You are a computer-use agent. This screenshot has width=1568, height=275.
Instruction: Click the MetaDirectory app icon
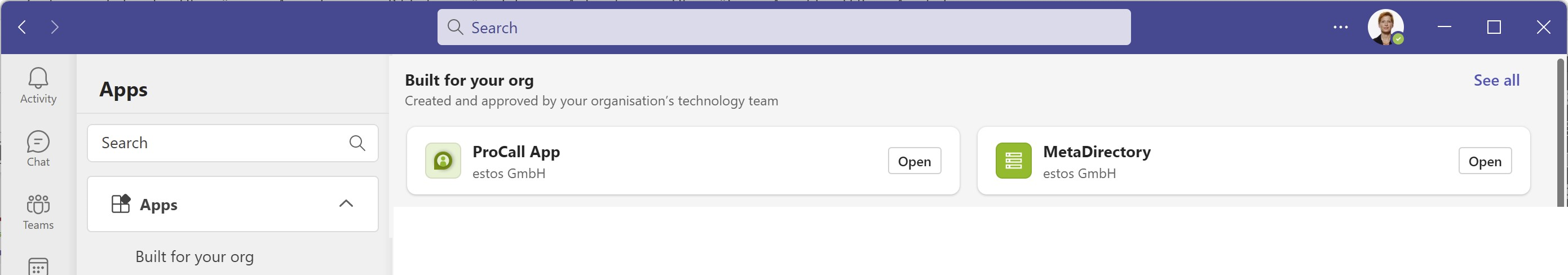(x=1013, y=161)
